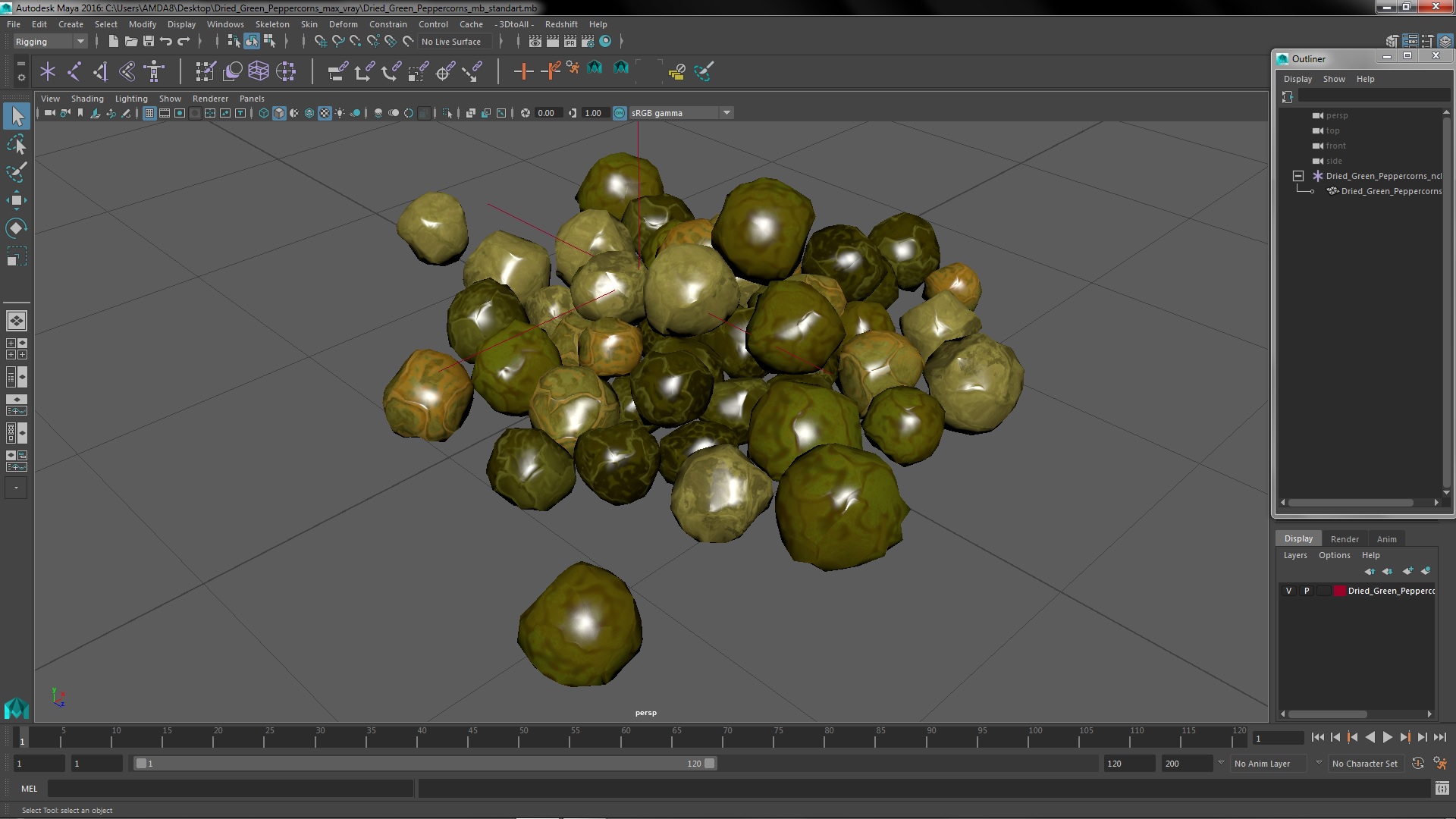Toggle the P playback box of layer

[x=1306, y=591]
